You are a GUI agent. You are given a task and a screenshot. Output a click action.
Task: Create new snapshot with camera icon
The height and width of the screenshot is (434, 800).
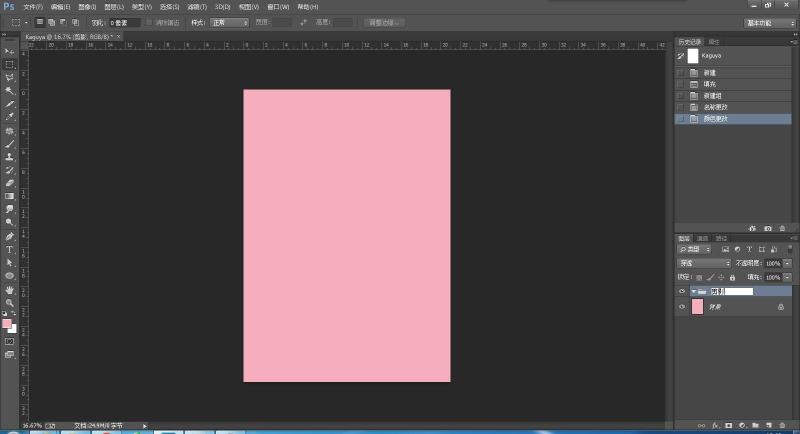click(x=768, y=228)
